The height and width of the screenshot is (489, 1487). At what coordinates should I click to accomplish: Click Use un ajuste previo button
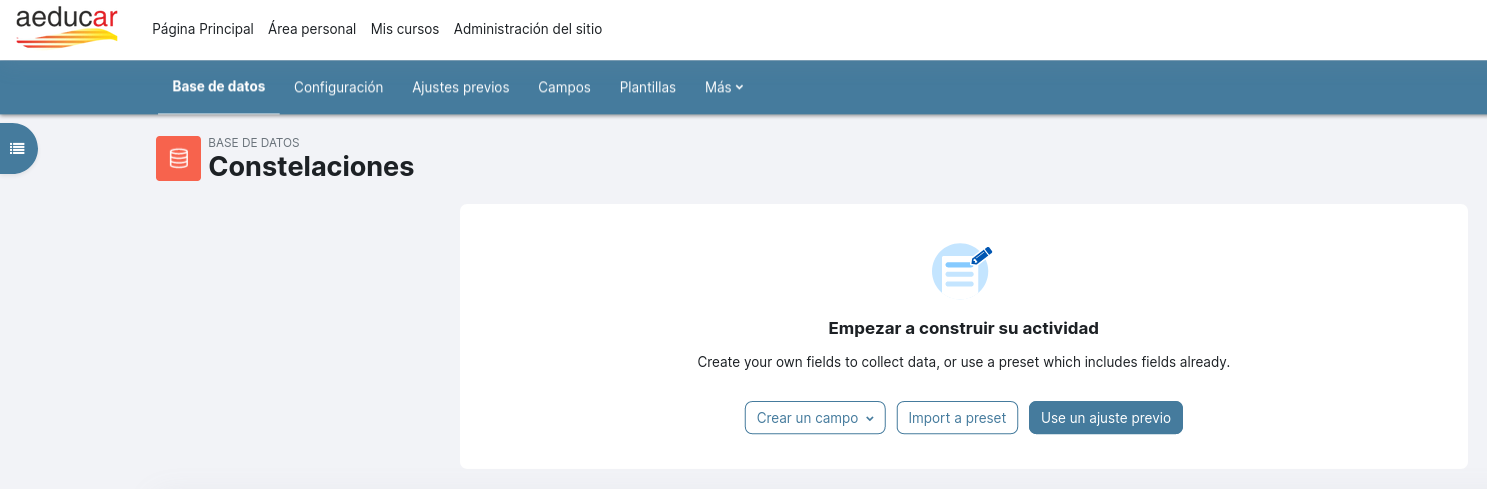click(x=1106, y=418)
